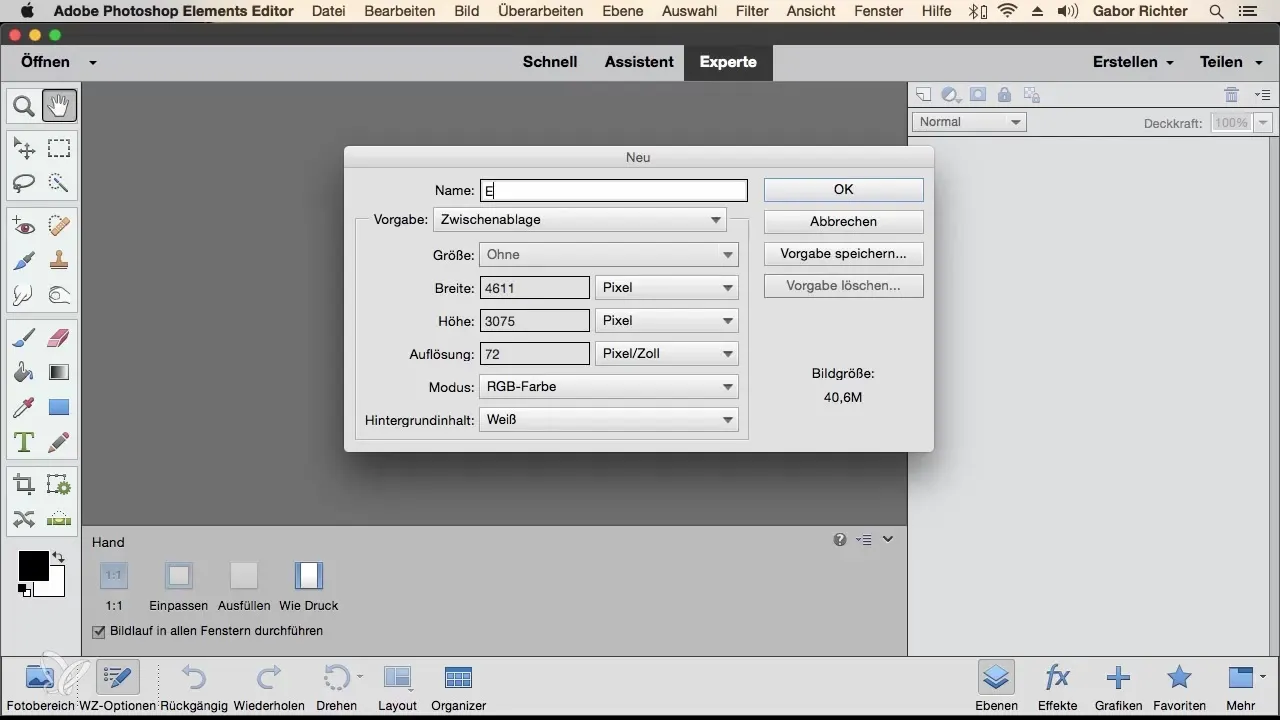Click the Rückgängig undo button
The width and height of the screenshot is (1280, 720).
193,686
